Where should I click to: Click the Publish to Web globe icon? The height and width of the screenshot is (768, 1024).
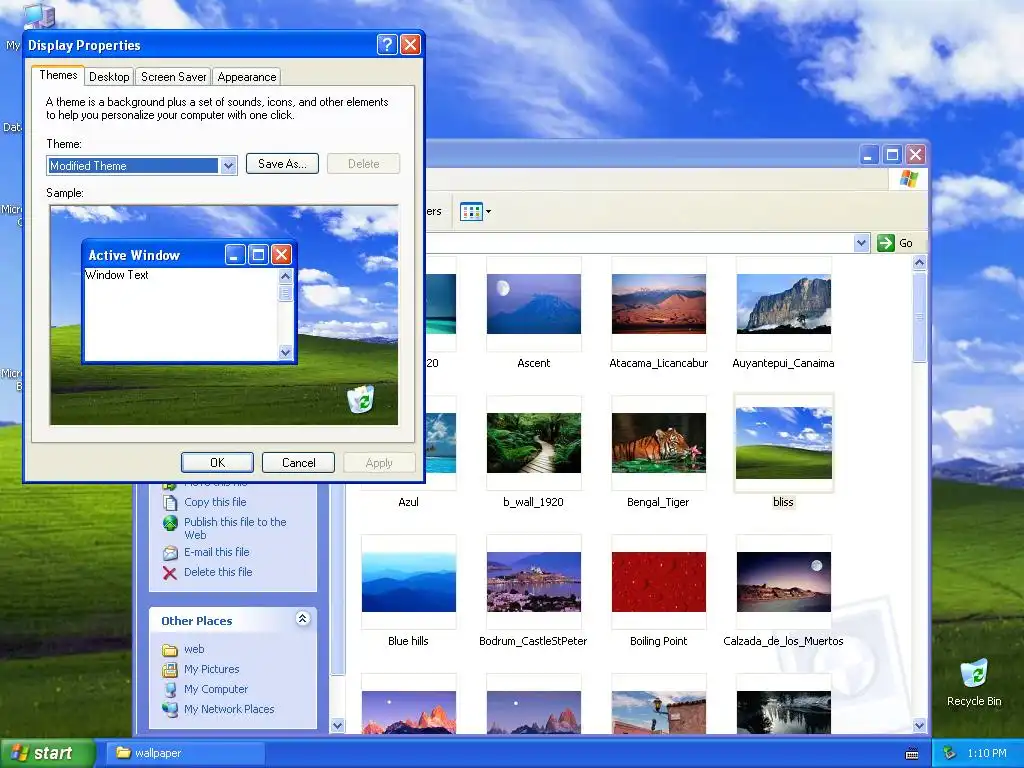point(170,523)
